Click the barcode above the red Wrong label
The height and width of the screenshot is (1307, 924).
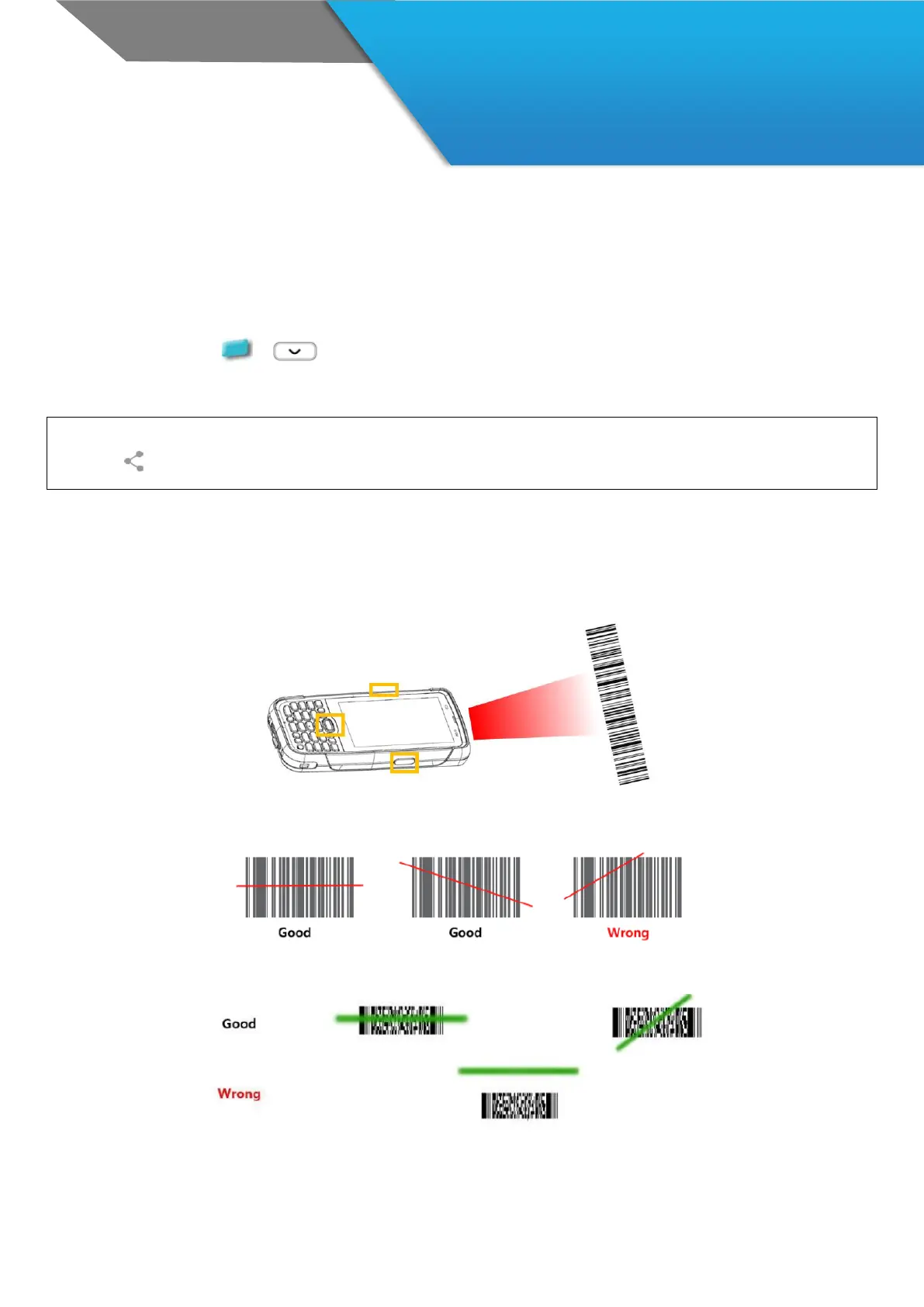627,887
